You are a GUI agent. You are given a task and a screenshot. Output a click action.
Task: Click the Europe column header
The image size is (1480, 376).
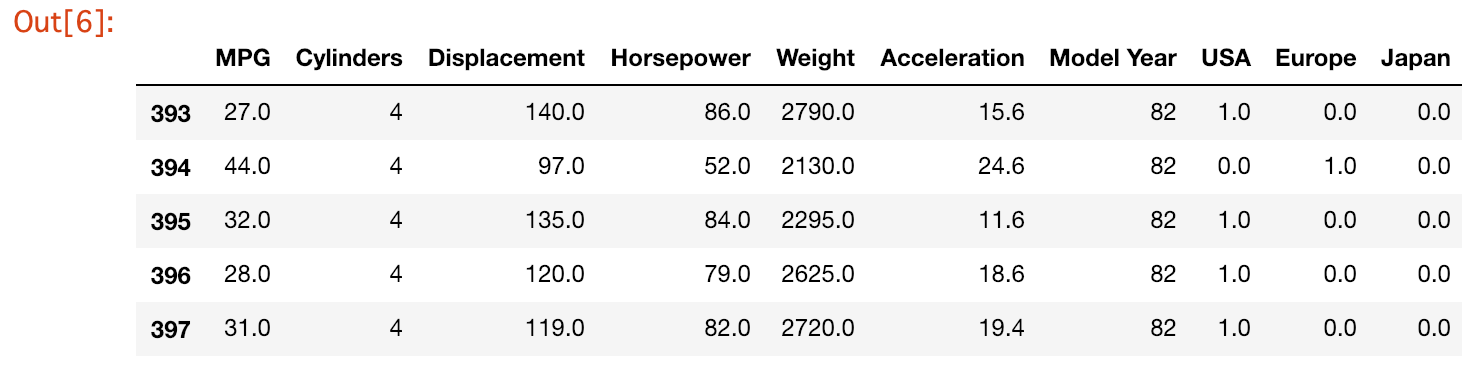pyautogui.click(x=1316, y=58)
